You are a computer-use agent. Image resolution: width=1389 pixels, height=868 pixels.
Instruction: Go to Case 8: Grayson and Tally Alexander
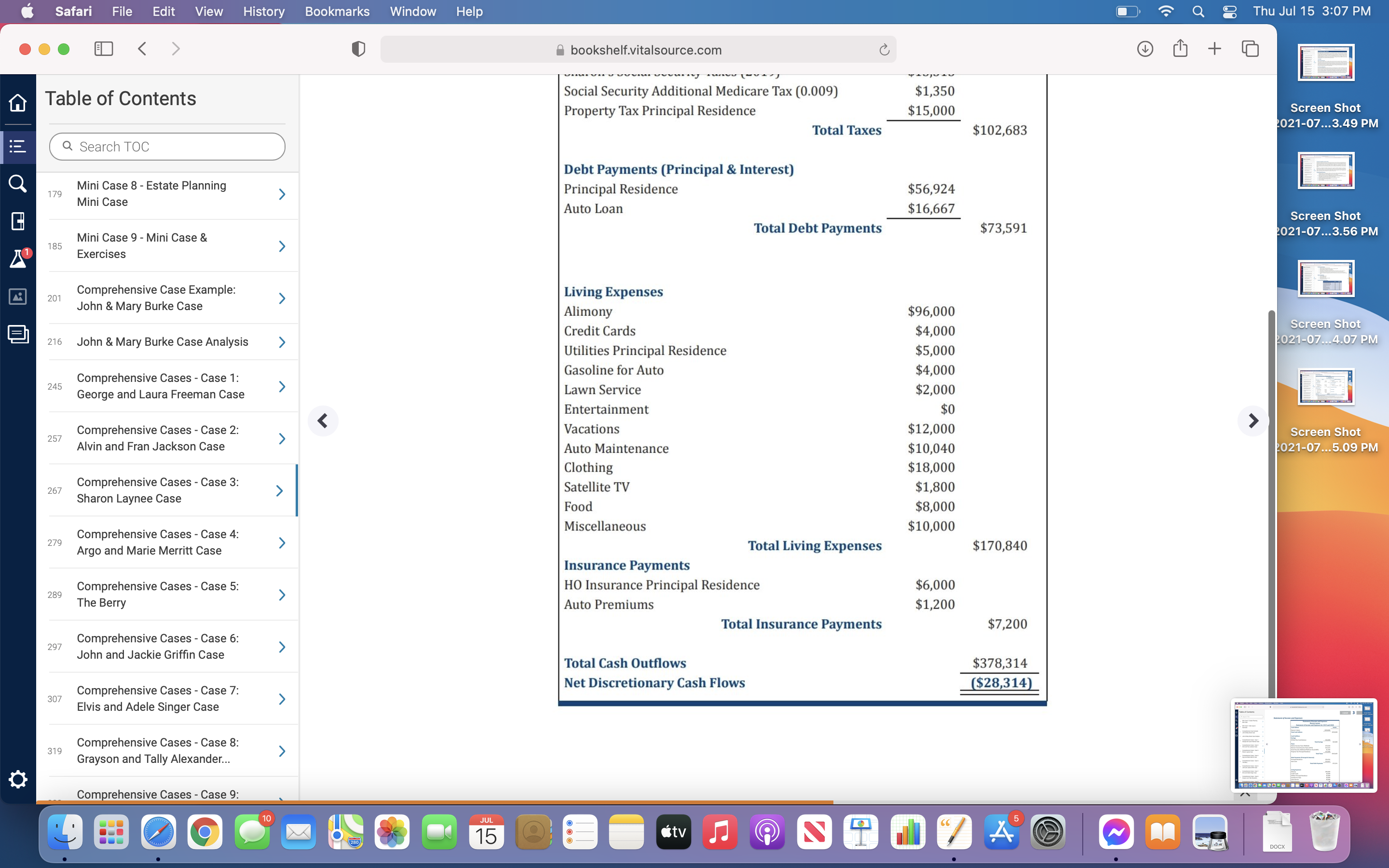coord(167,751)
